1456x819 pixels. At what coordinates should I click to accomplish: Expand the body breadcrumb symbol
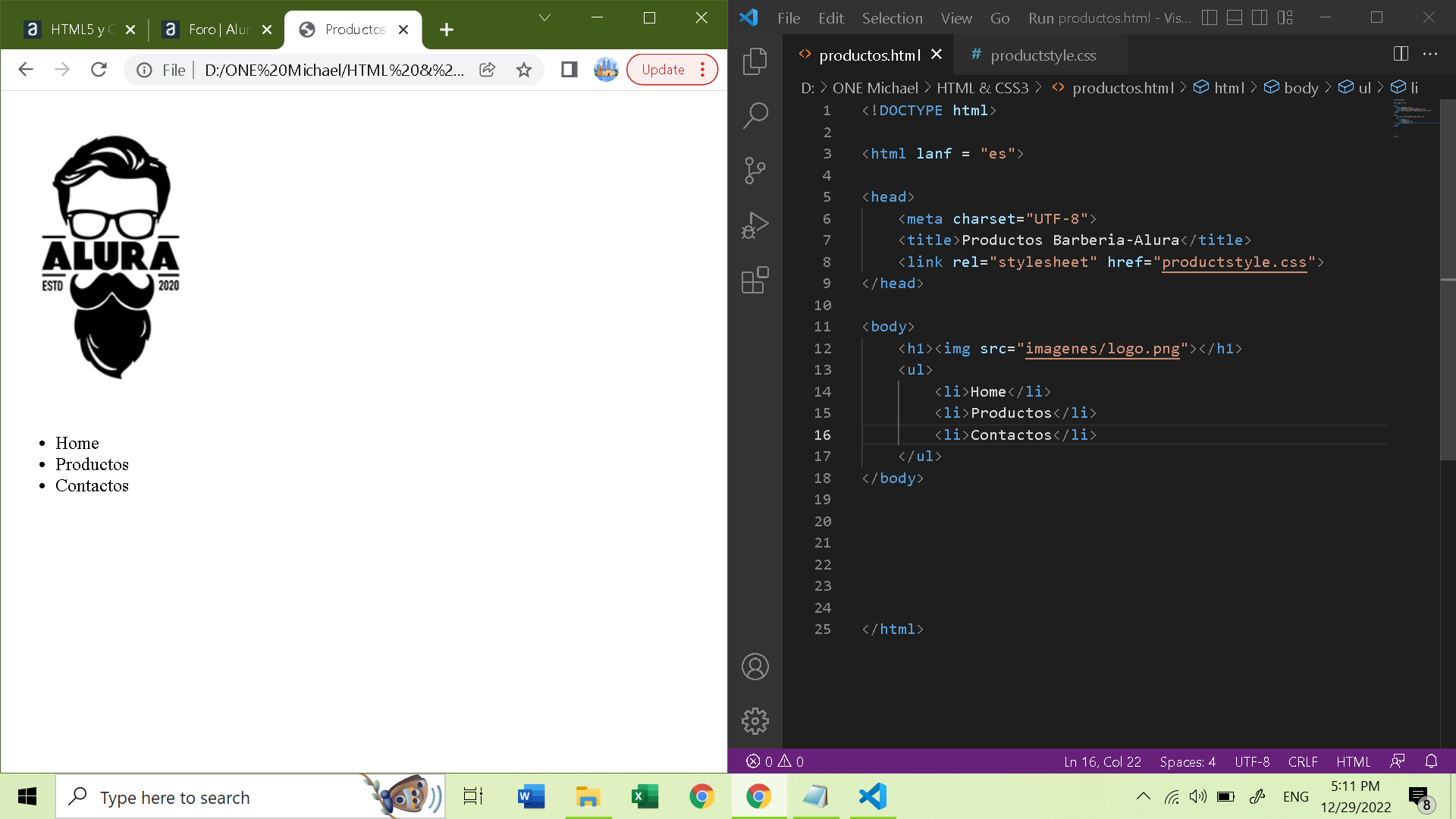click(1291, 88)
